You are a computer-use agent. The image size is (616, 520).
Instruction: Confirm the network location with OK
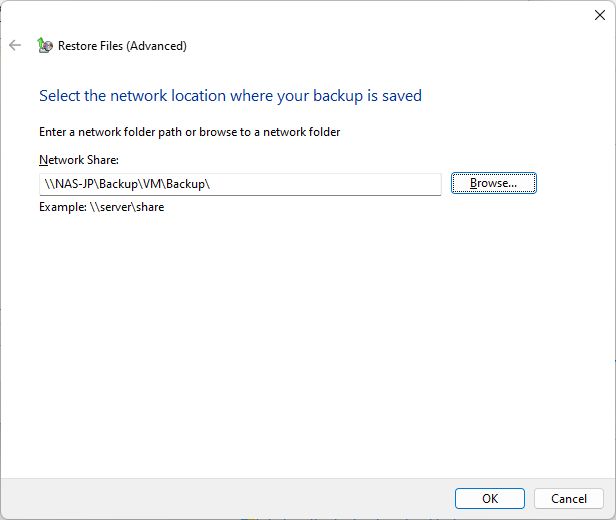coord(490,498)
